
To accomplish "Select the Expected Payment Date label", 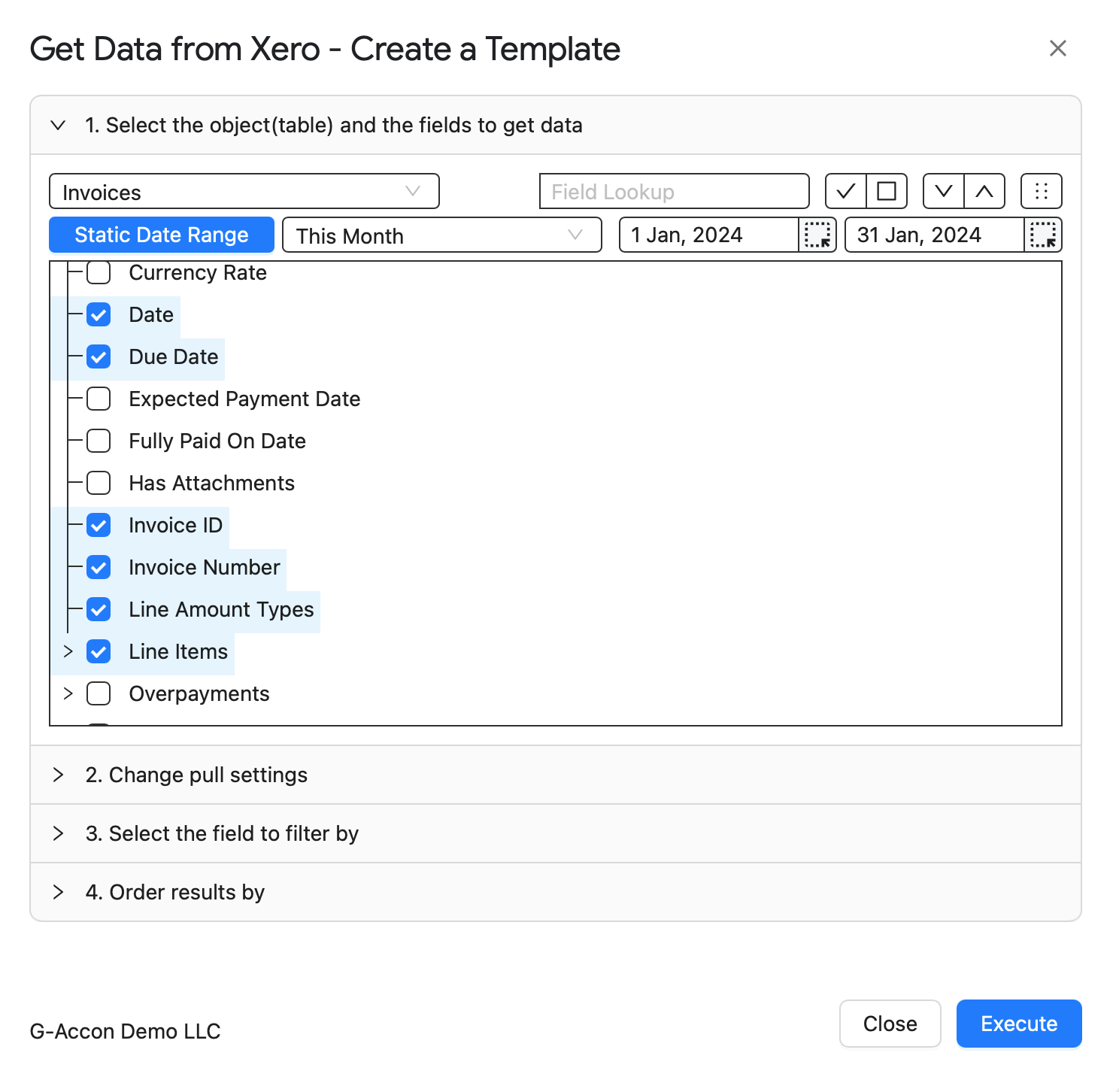I will click(244, 399).
